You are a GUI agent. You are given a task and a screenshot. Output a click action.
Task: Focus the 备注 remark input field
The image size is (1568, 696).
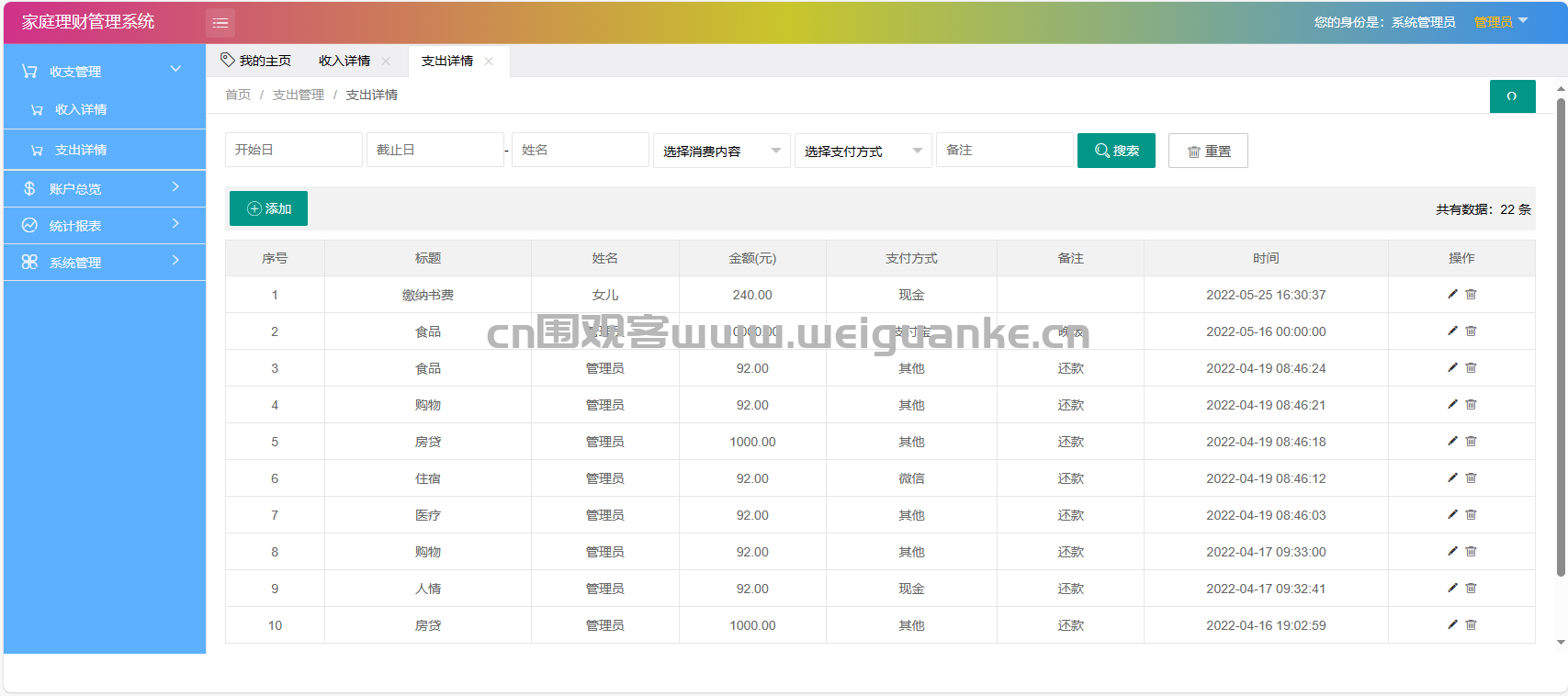pos(1005,150)
